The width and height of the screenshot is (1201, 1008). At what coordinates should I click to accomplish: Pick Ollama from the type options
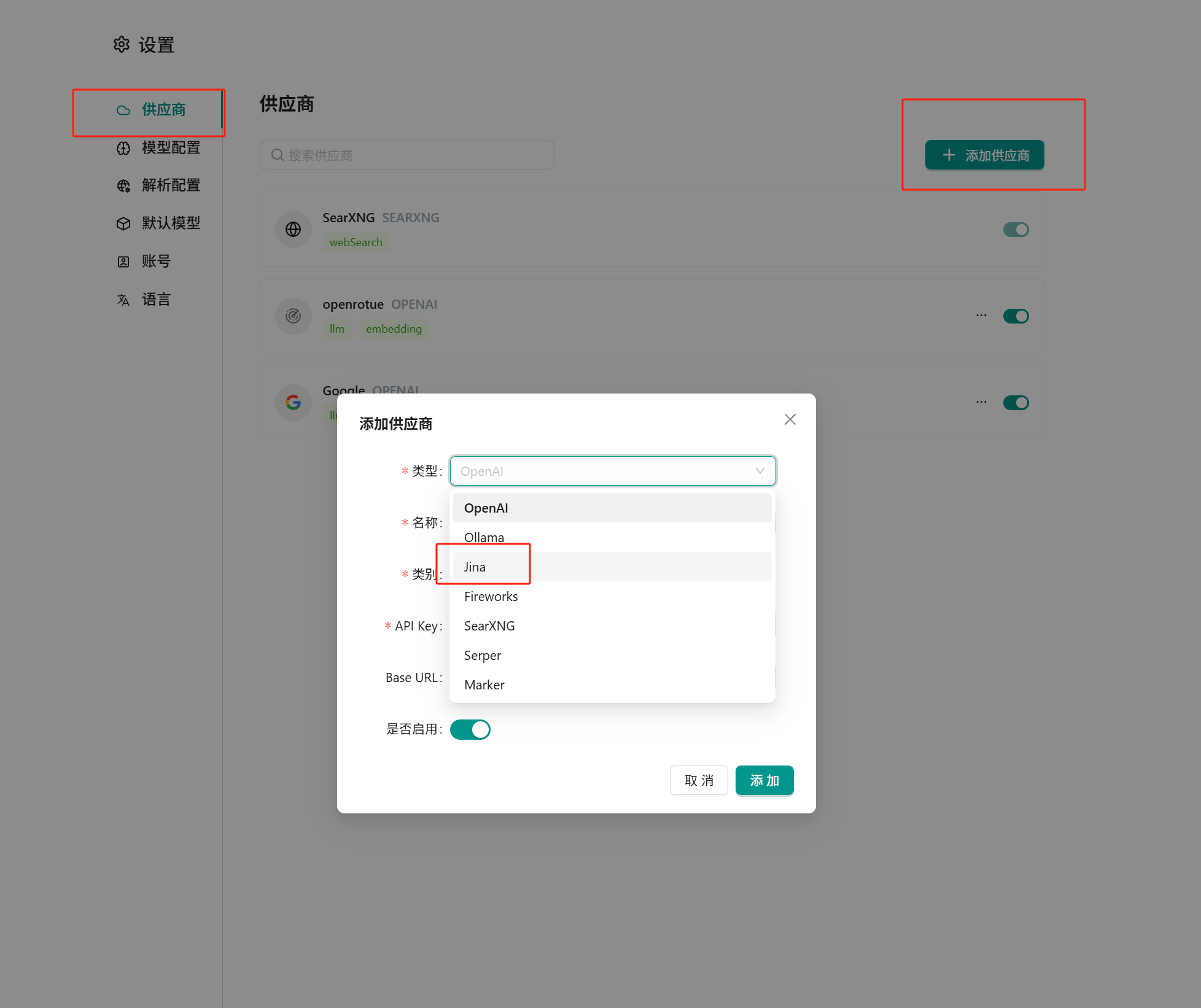[484, 537]
